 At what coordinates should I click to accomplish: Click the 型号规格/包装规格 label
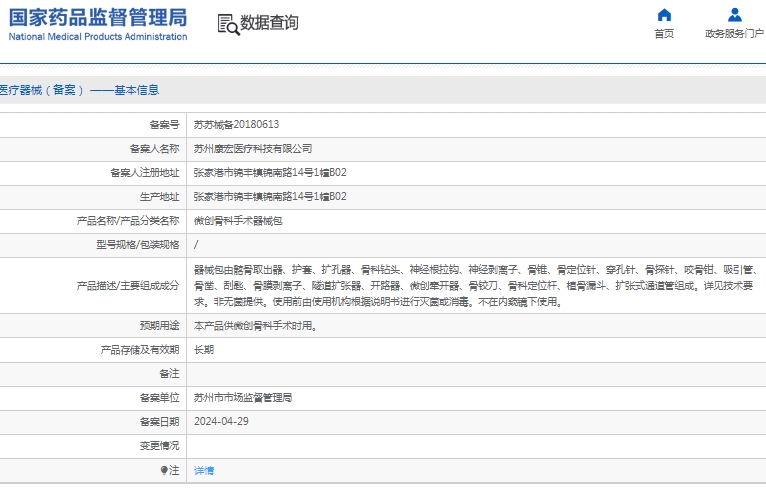(138, 245)
